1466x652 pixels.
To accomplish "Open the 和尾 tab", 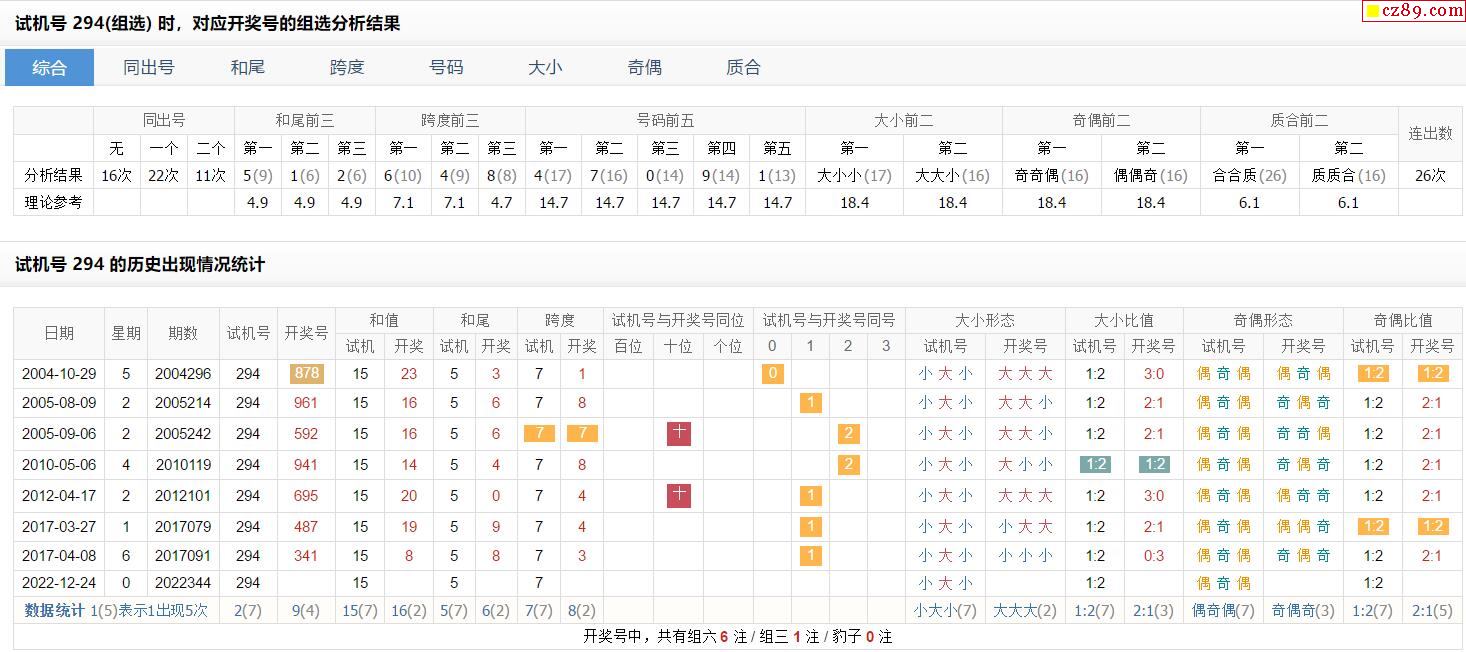I will coord(247,67).
